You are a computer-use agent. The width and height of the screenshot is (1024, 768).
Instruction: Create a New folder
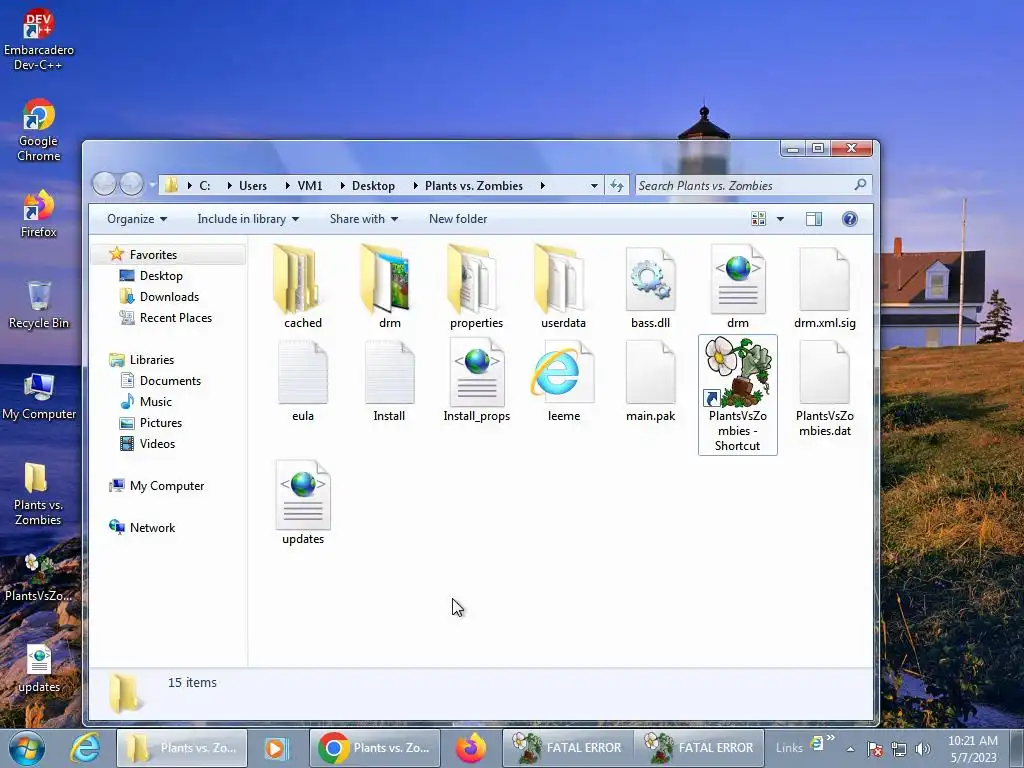click(x=458, y=219)
